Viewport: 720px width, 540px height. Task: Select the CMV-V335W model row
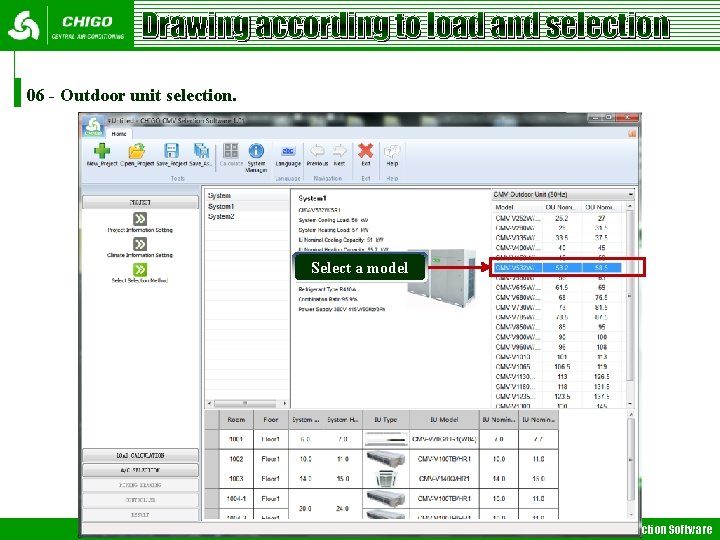[558, 237]
